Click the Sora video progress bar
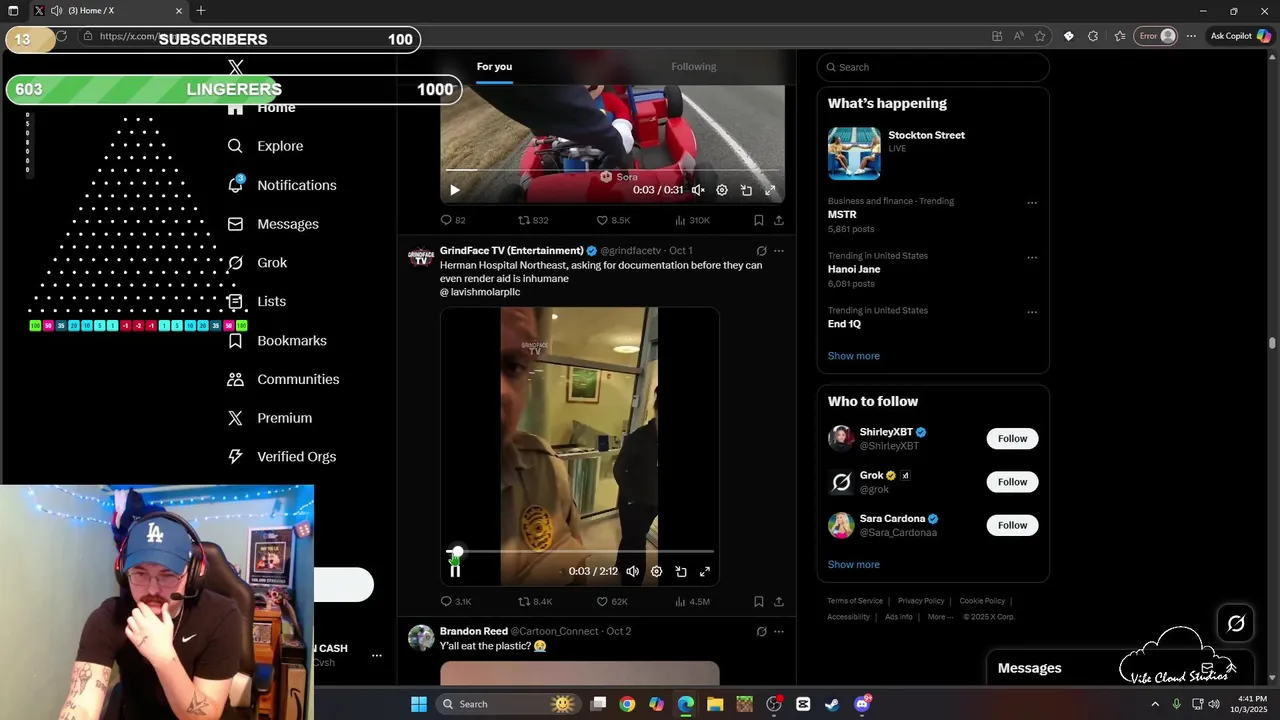The image size is (1280, 720). coord(612,171)
